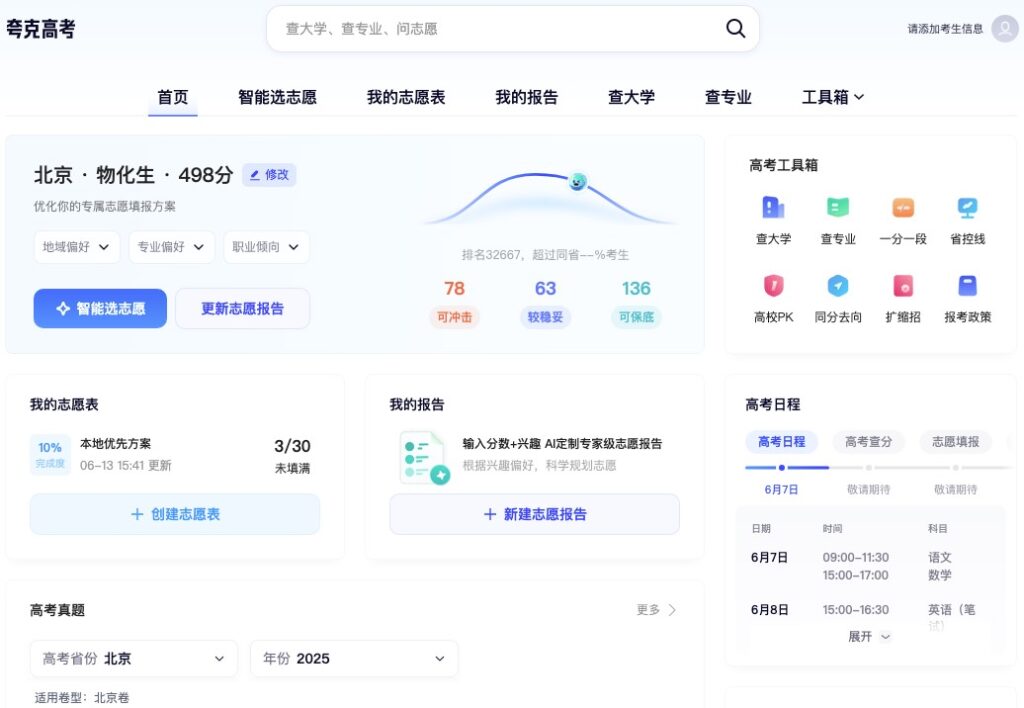Open the 省控线 tool icon
Screen dimensions: 1024x708
pyautogui.click(x=967, y=221)
